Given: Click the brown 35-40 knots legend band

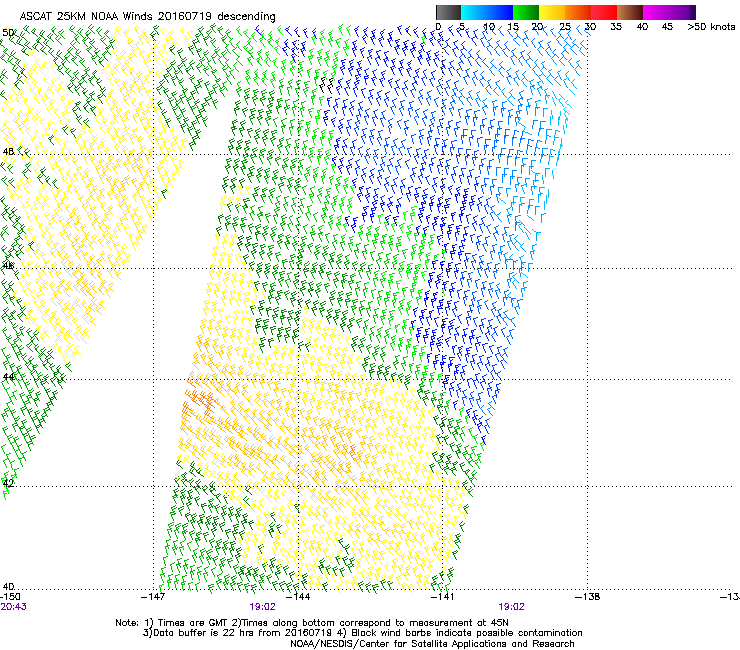Looking at the screenshot, I should [x=630, y=12].
